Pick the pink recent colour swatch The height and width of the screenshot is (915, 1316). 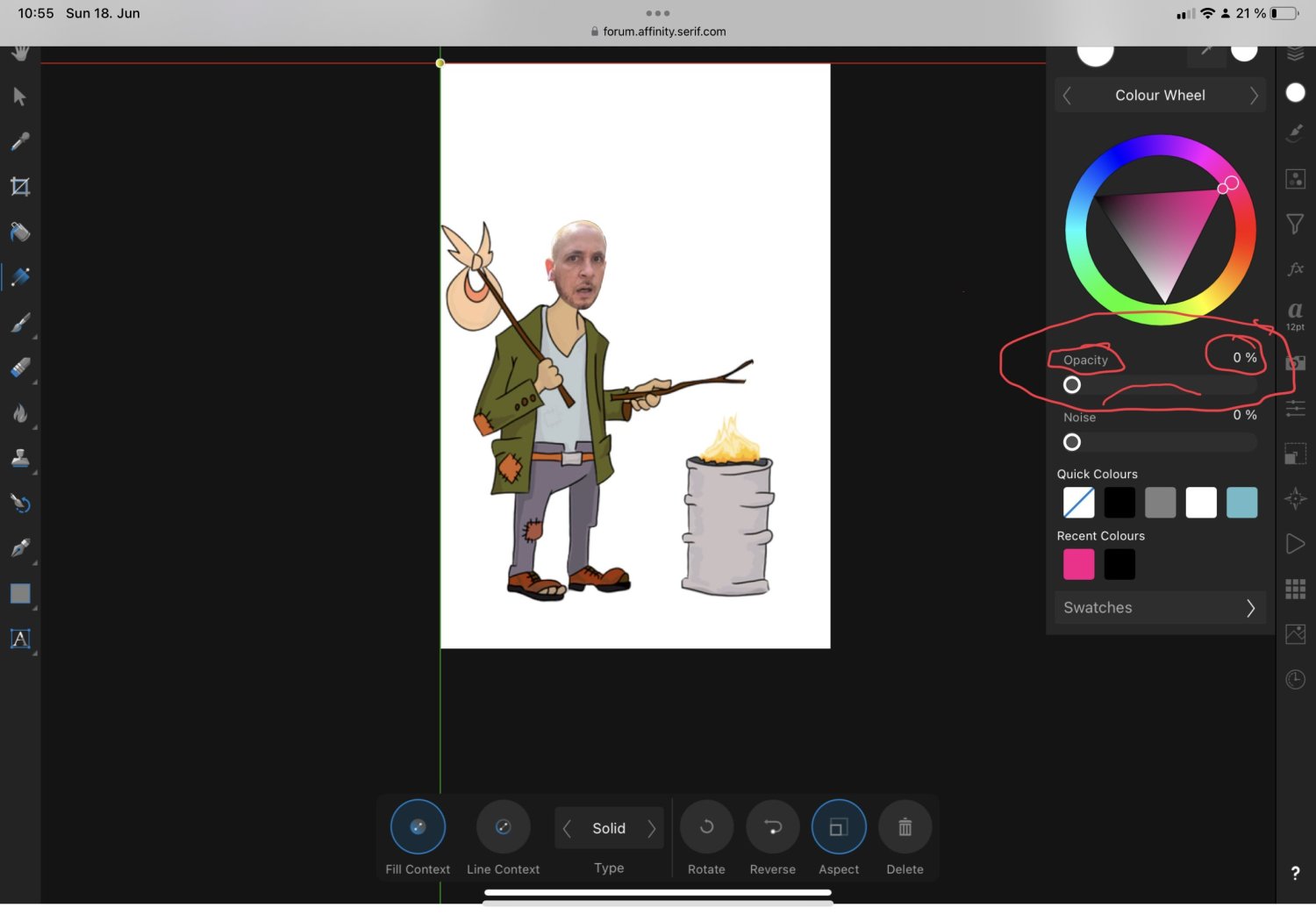1078,564
